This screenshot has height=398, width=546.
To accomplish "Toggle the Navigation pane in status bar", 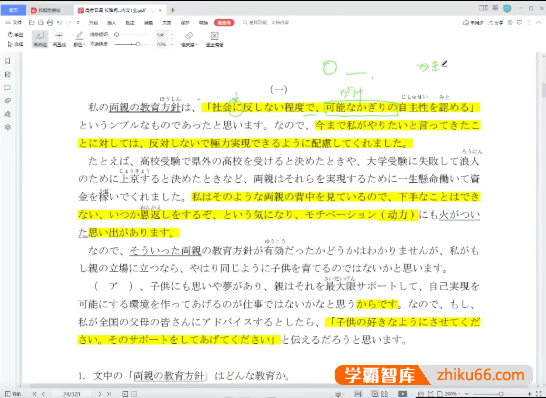I will pos(13,394).
